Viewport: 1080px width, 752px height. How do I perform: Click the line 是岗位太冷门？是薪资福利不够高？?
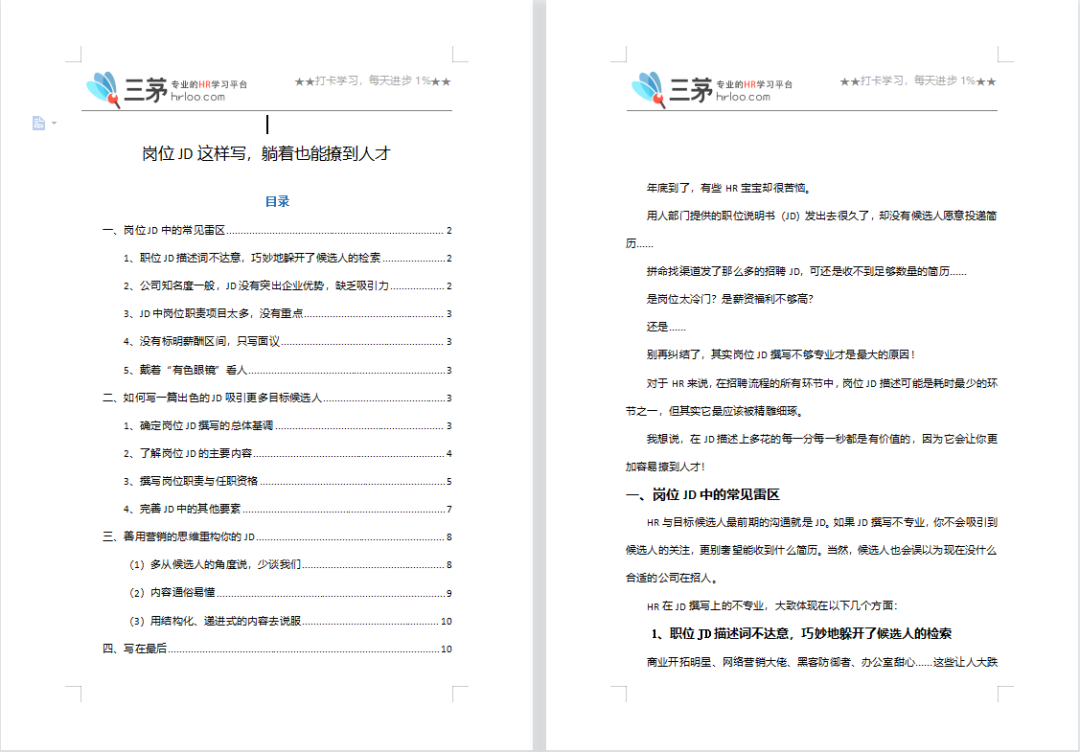point(730,299)
